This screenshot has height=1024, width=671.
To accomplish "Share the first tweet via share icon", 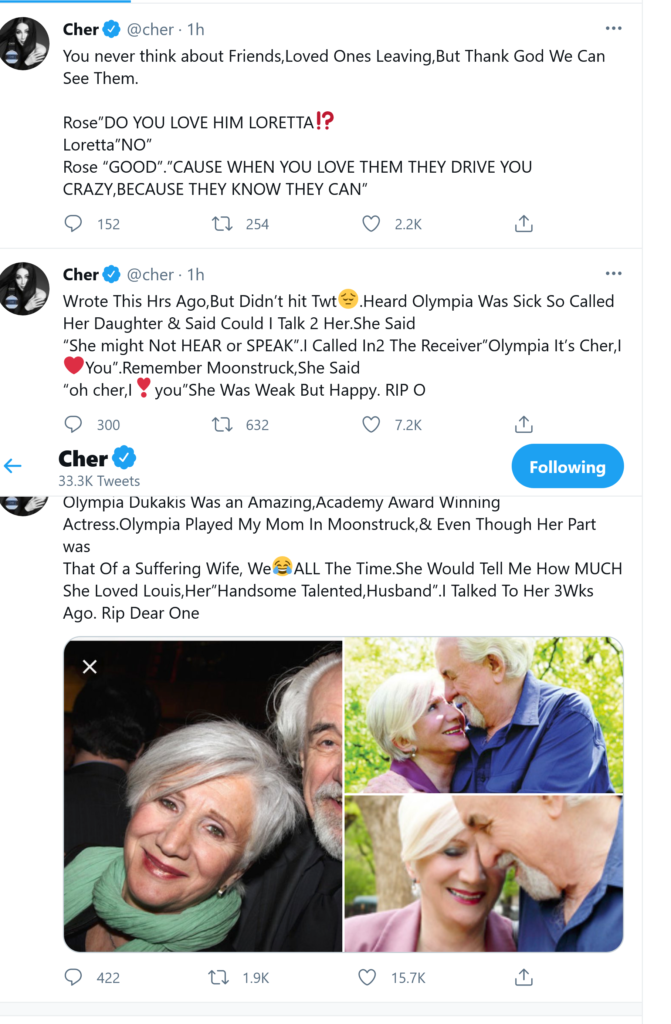I will [x=523, y=224].
